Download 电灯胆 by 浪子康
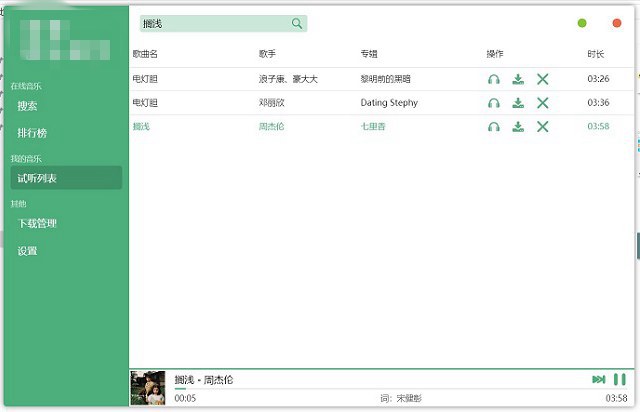Image resolution: width=640 pixels, height=412 pixels. tap(518, 79)
